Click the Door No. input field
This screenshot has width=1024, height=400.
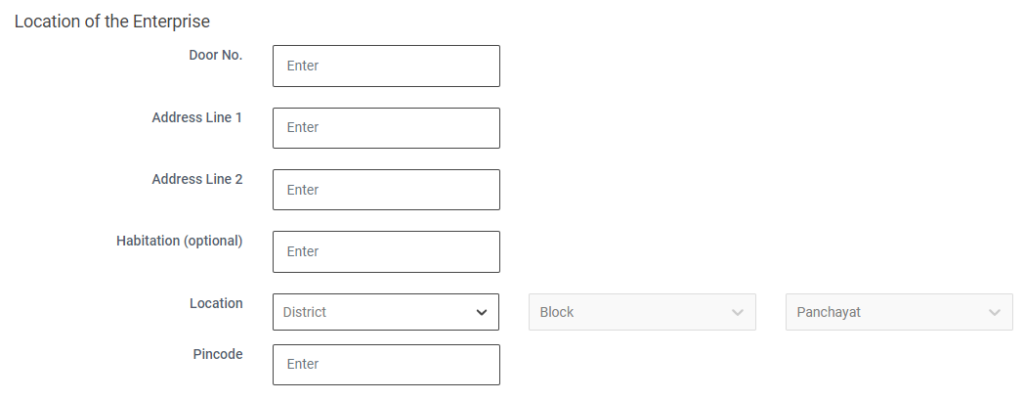coord(385,66)
